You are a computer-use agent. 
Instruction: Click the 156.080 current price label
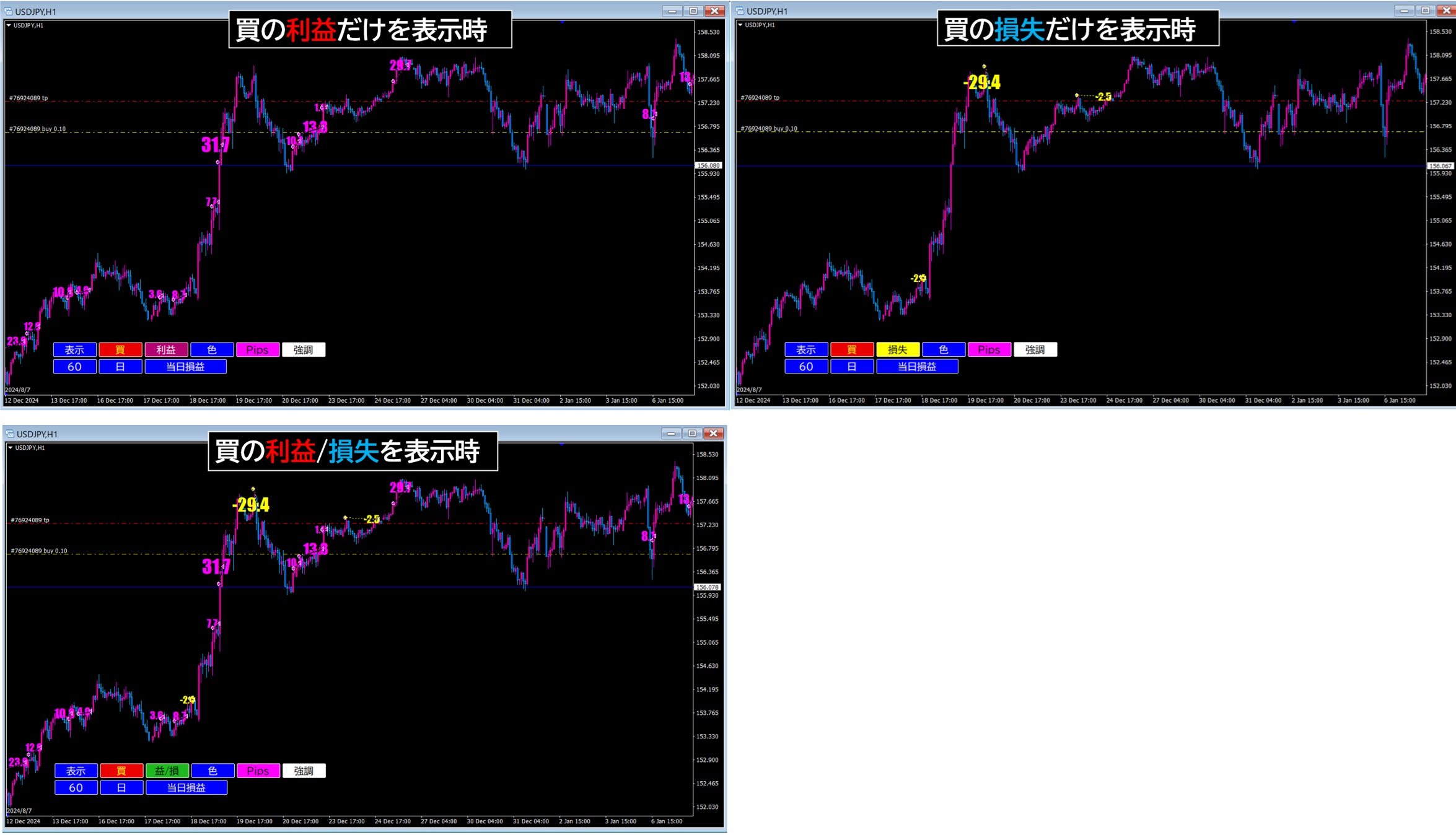708,165
